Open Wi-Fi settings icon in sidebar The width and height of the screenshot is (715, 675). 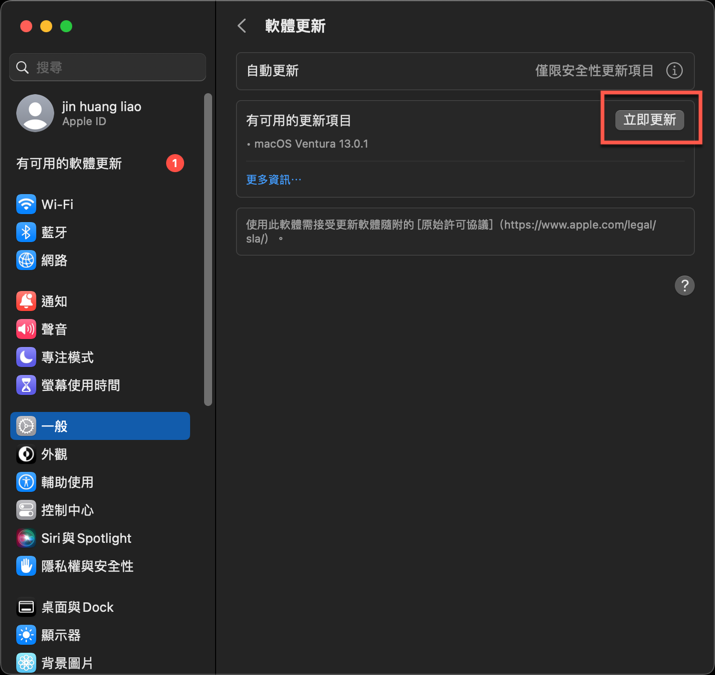coord(26,204)
